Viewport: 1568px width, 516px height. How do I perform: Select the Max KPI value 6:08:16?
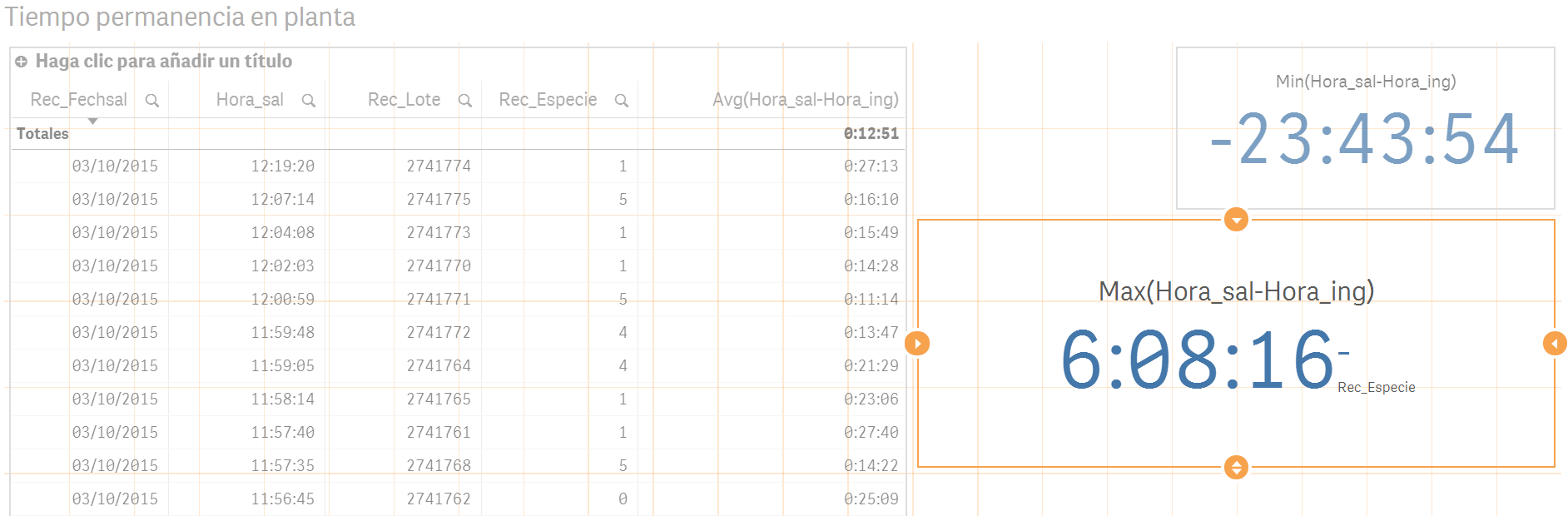pyautogui.click(x=1198, y=360)
